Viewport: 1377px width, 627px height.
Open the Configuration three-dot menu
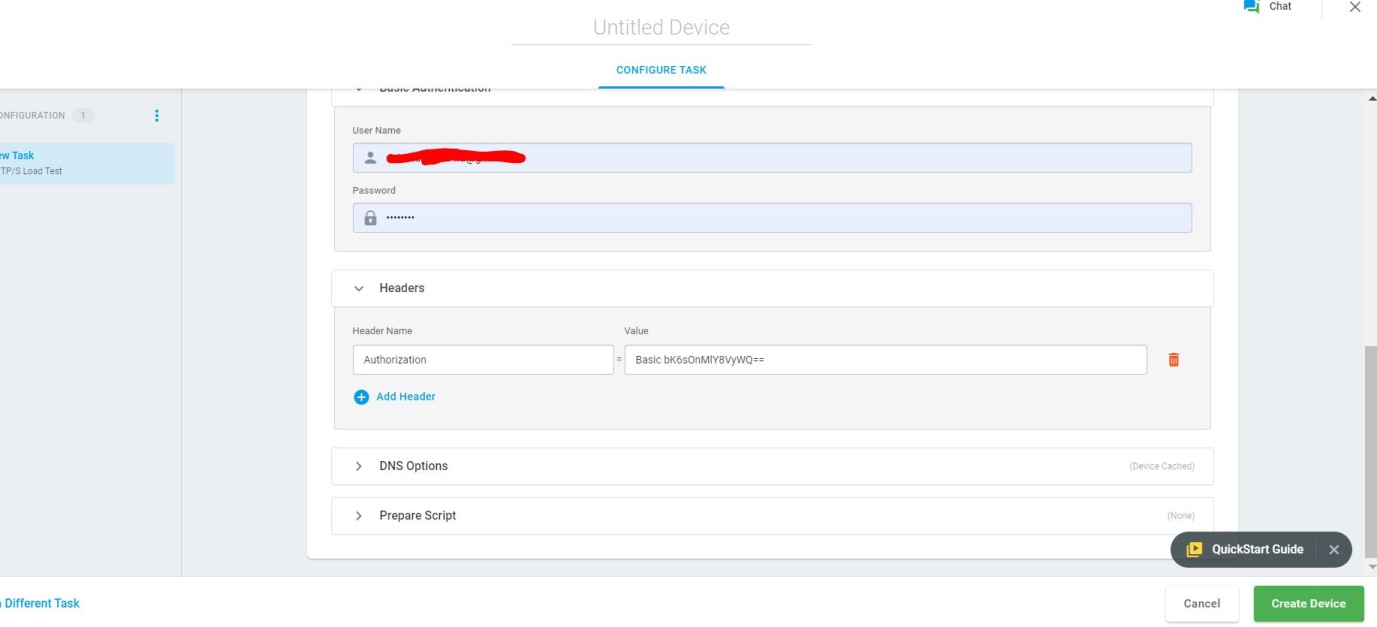156,116
